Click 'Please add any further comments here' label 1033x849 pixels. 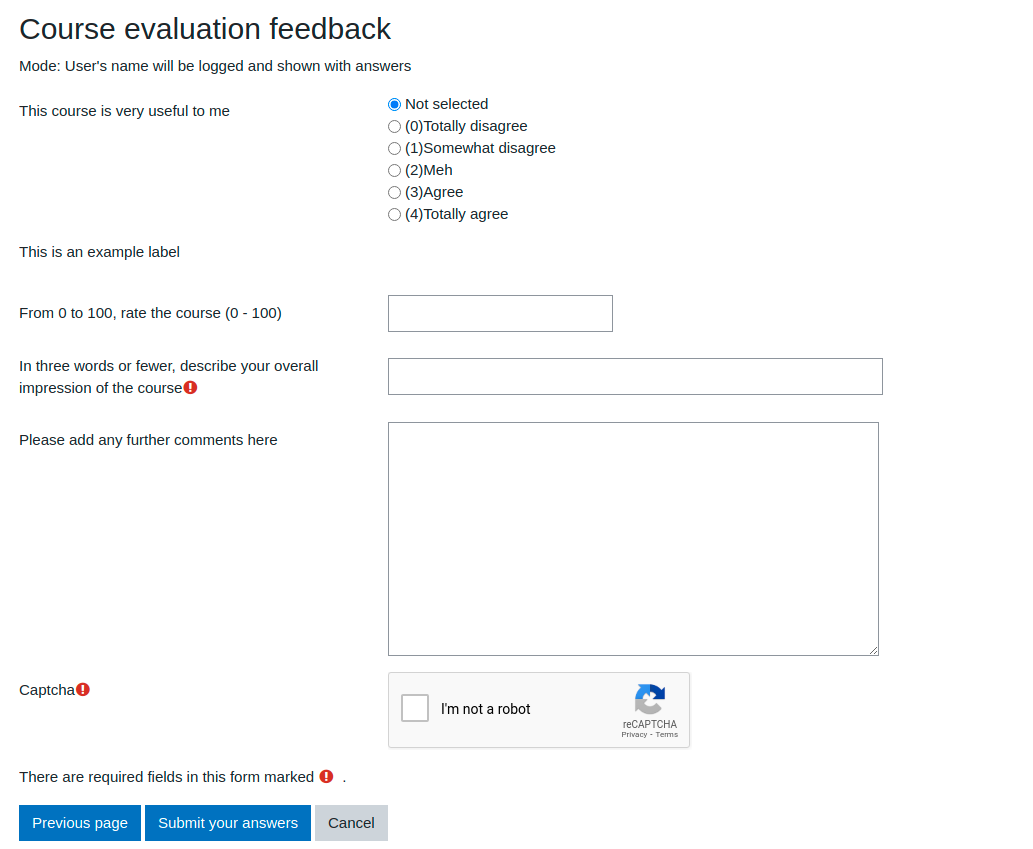(148, 440)
